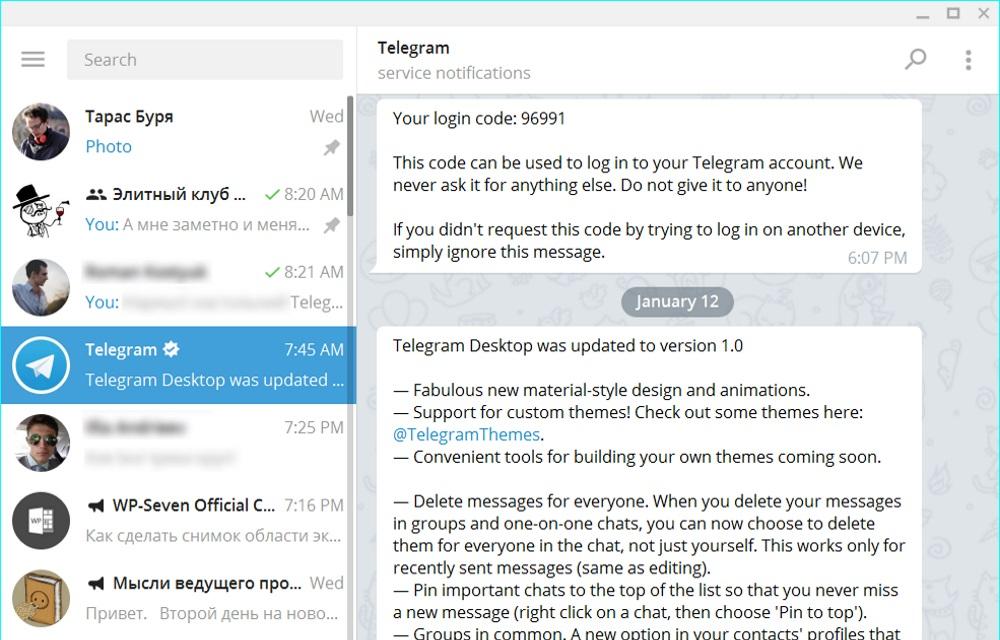Click the January 12 date badge

pyautogui.click(x=677, y=302)
